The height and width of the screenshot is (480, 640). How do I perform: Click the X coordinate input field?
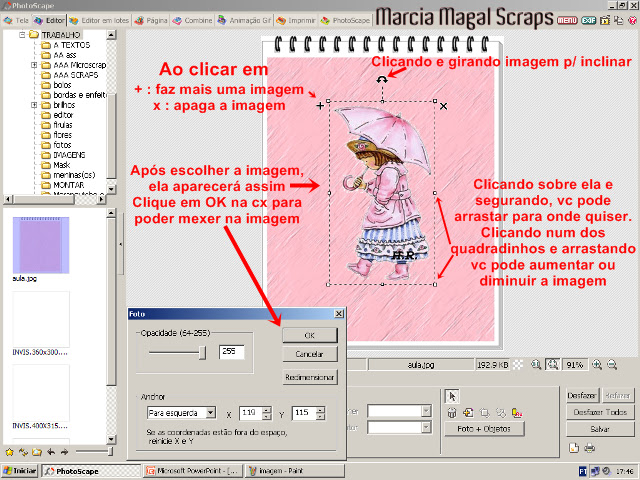point(251,413)
